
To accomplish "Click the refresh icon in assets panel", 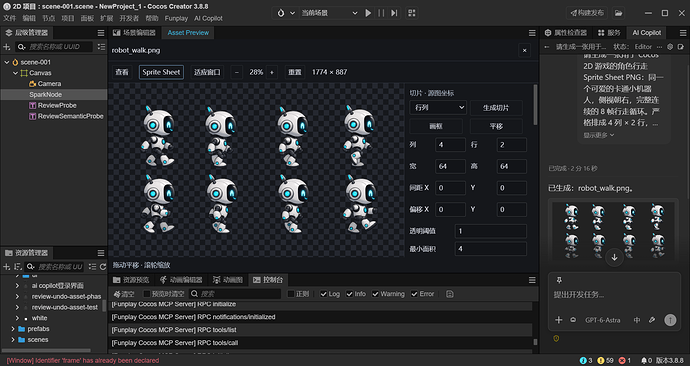I will [103, 267].
